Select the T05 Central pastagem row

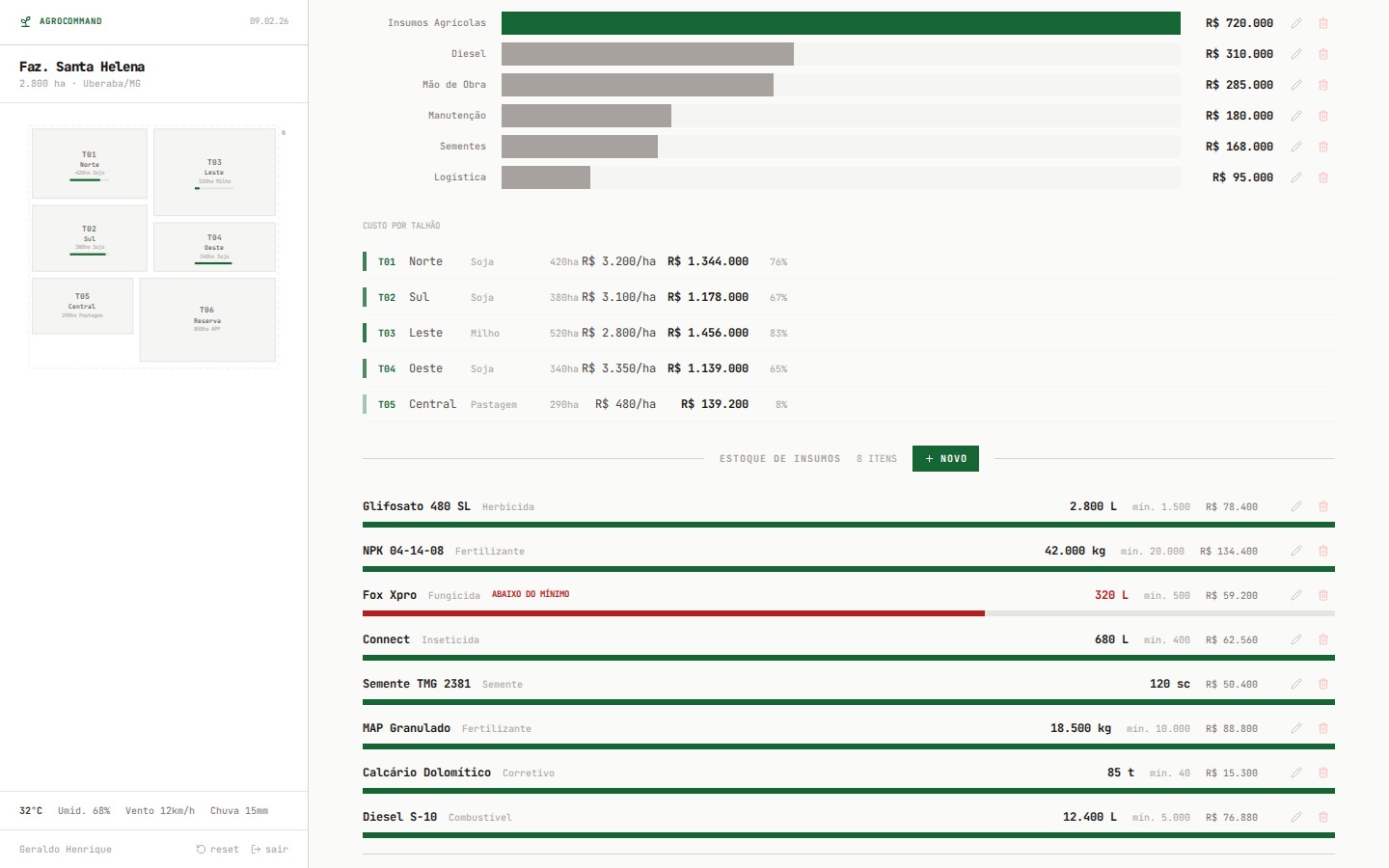(579, 404)
